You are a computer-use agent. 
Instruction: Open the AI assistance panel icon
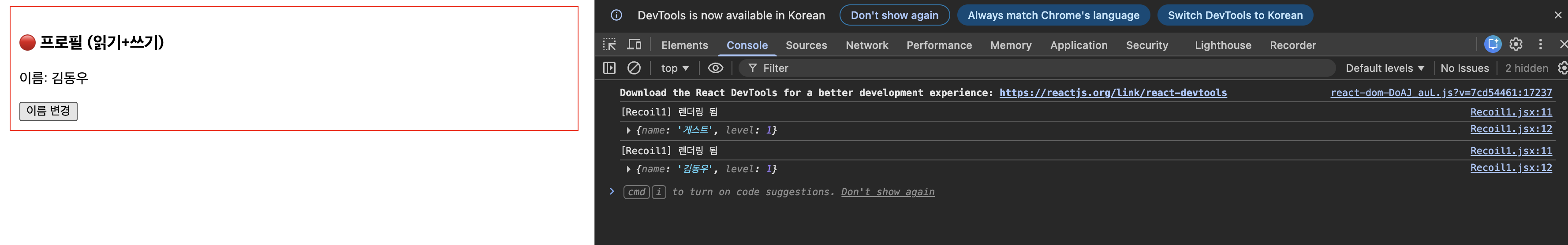pos(1493,45)
